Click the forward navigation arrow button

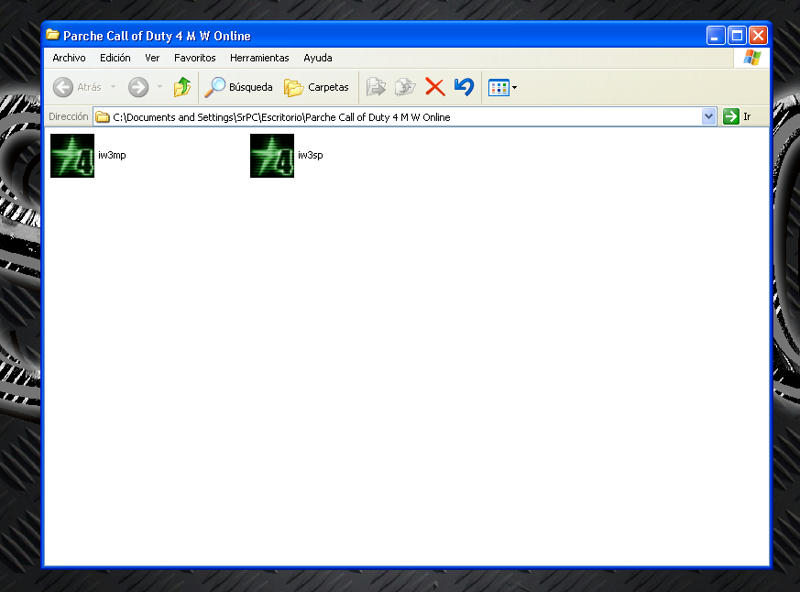138,87
